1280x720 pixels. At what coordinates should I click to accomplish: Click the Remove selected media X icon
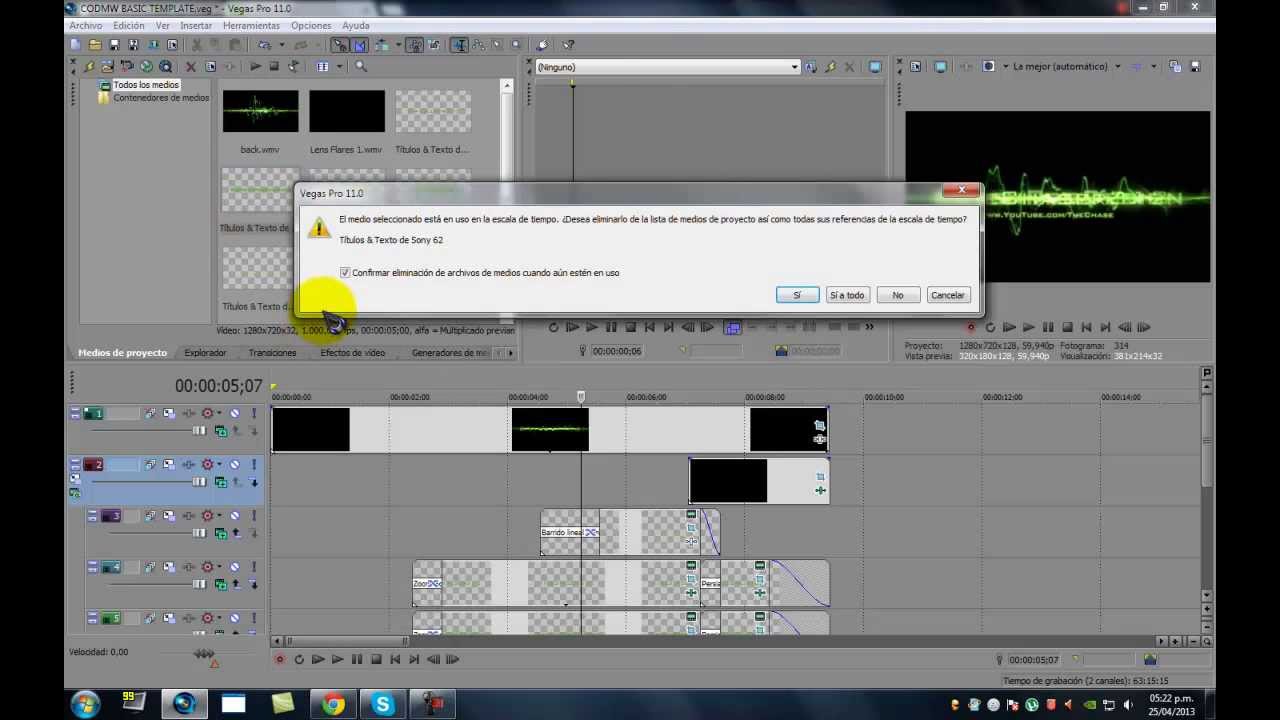[190, 67]
